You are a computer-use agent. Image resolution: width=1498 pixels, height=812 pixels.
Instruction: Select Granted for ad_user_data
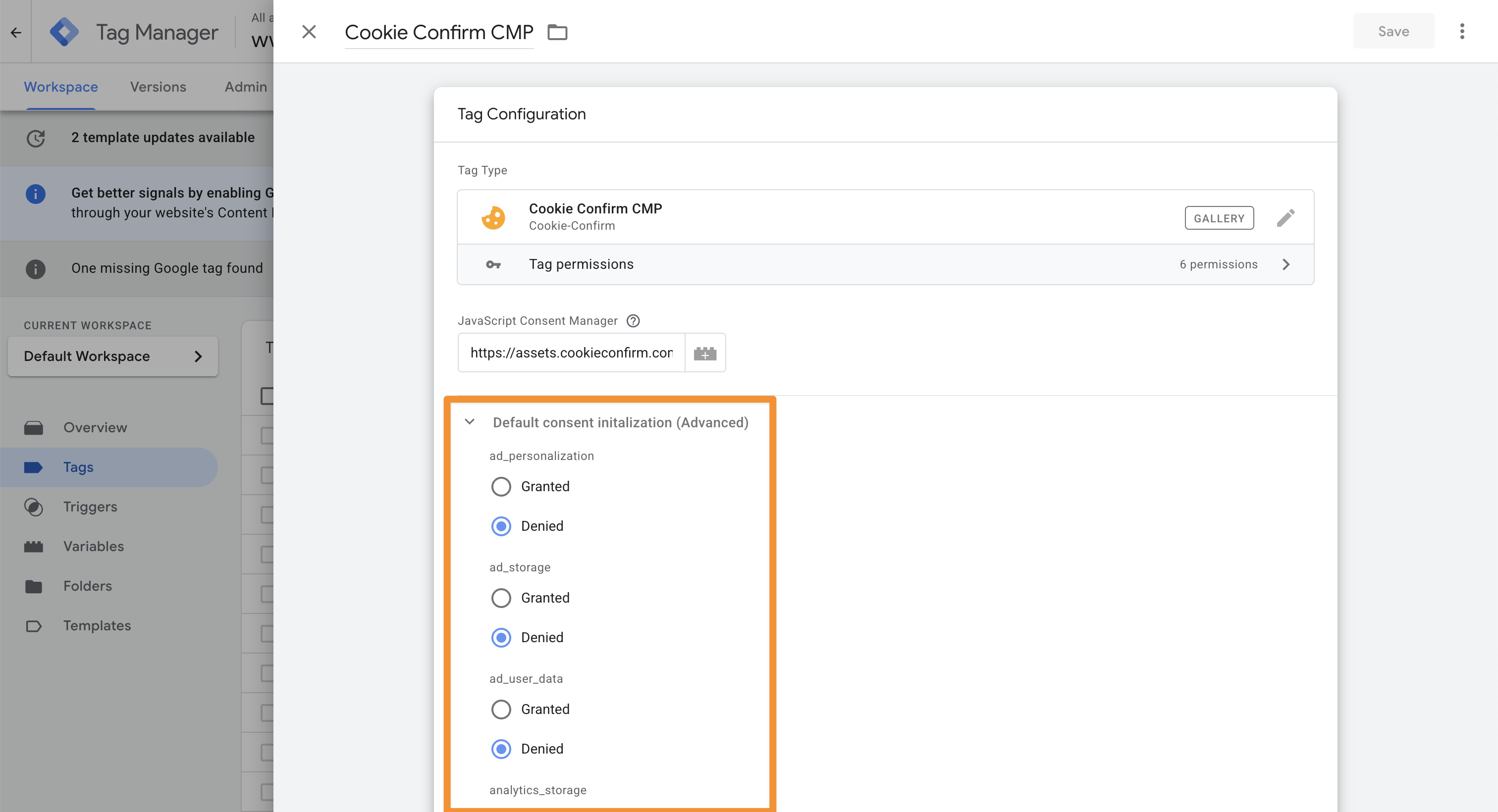click(501, 709)
